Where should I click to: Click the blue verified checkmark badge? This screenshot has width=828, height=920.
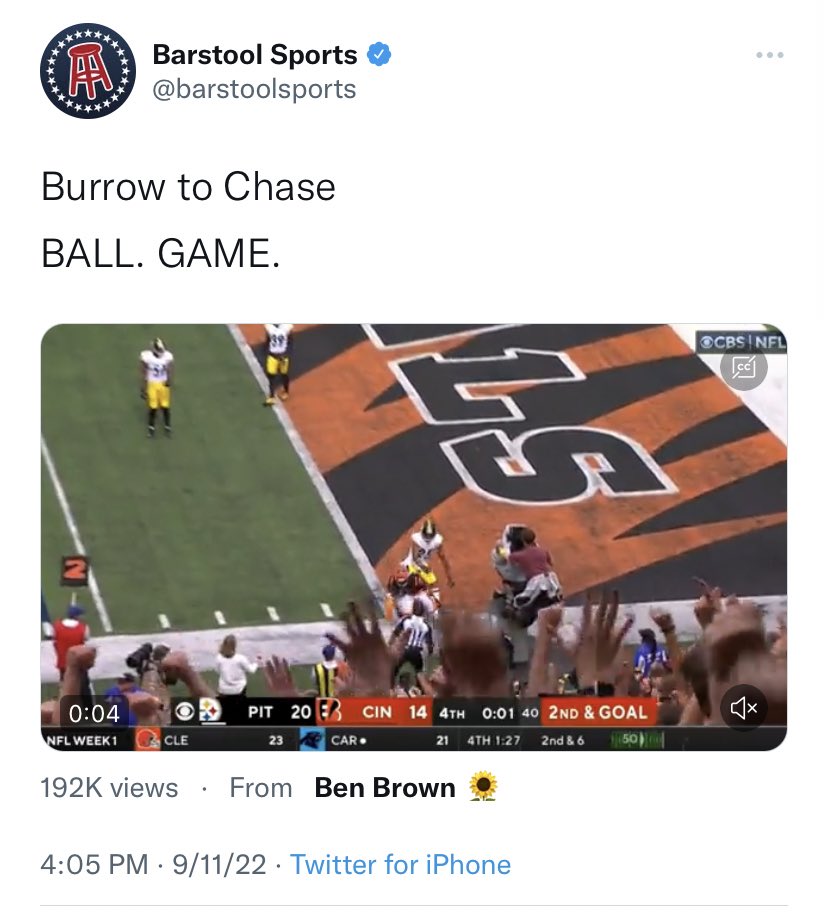[379, 54]
